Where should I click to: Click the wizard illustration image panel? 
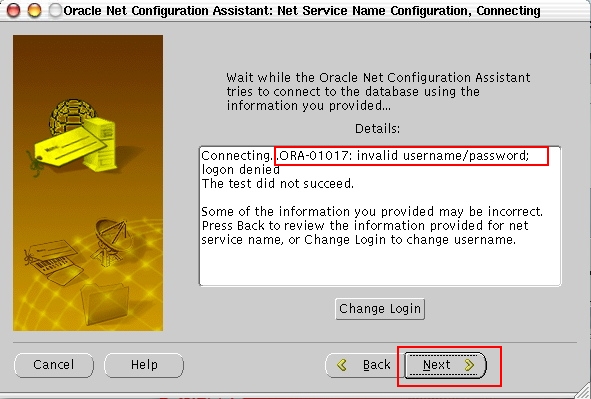tap(88, 183)
